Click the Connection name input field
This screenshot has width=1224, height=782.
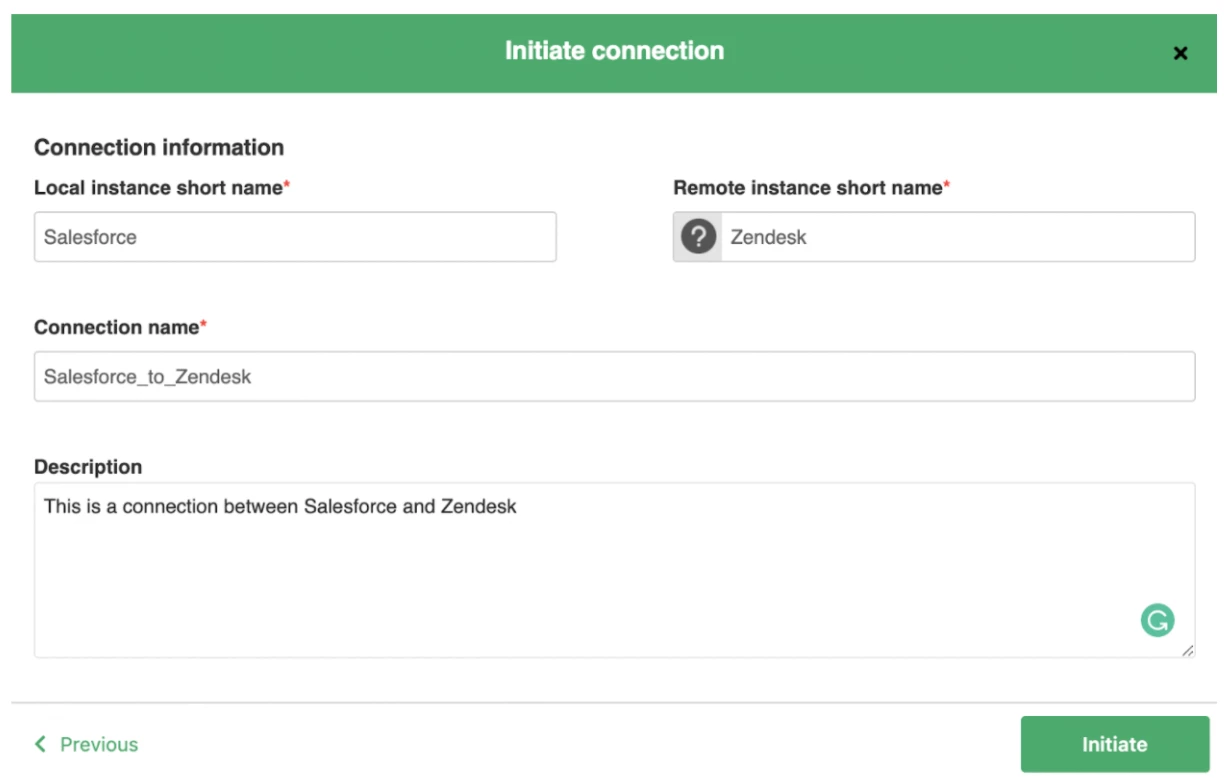click(x=614, y=377)
